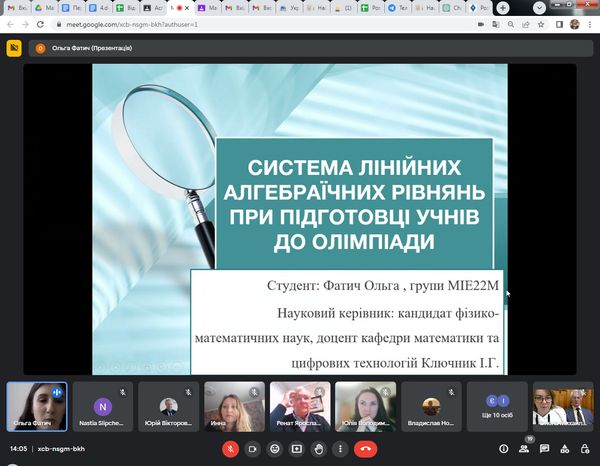This screenshot has width=600, height=466.
Task: Select Ольга Фатич video tile
Action: (37, 407)
